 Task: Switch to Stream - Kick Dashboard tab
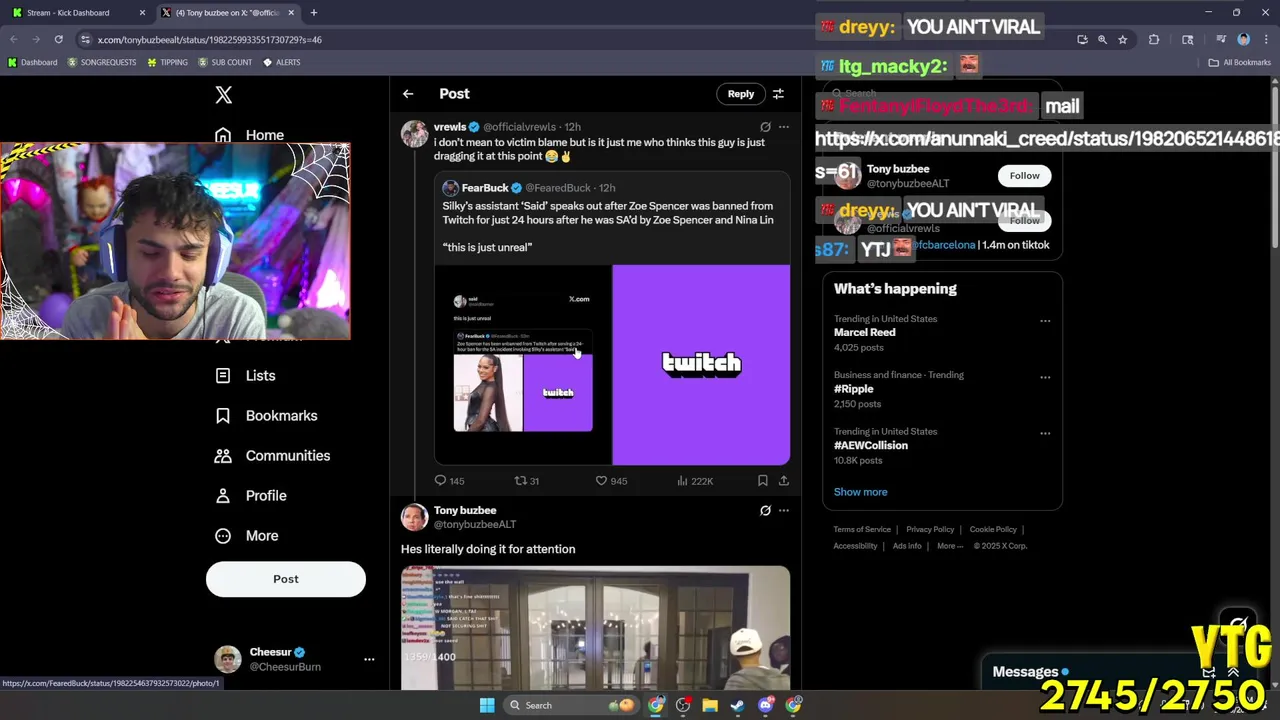point(78,13)
